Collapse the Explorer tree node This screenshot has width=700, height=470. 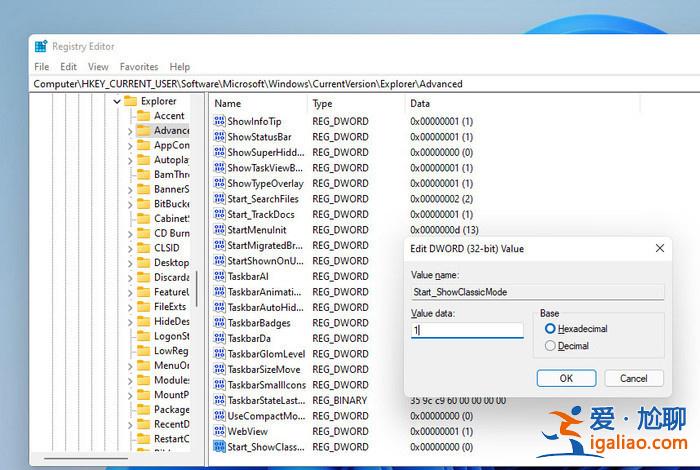click(116, 101)
